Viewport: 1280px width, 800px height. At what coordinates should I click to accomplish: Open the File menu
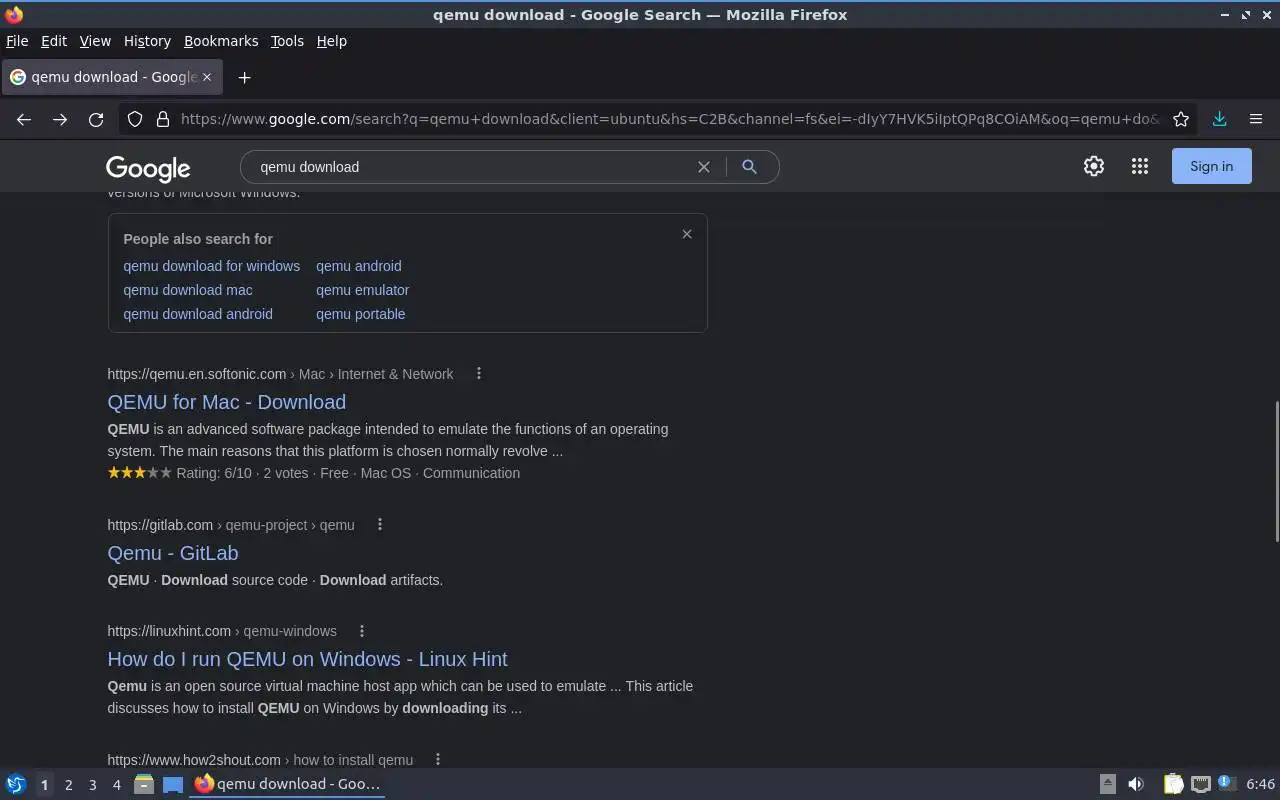[17, 41]
